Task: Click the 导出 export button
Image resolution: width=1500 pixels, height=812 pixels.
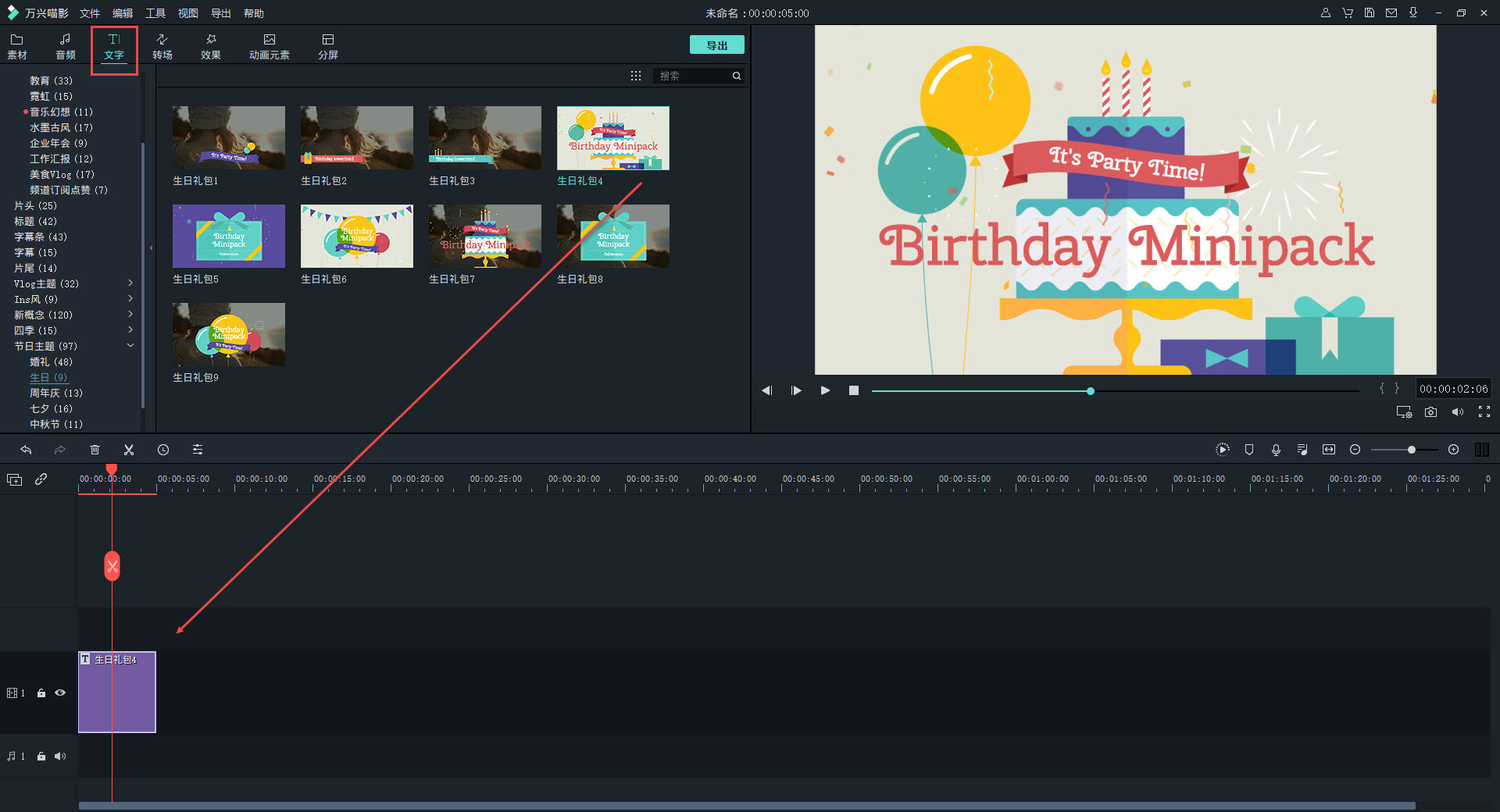Action: point(716,45)
